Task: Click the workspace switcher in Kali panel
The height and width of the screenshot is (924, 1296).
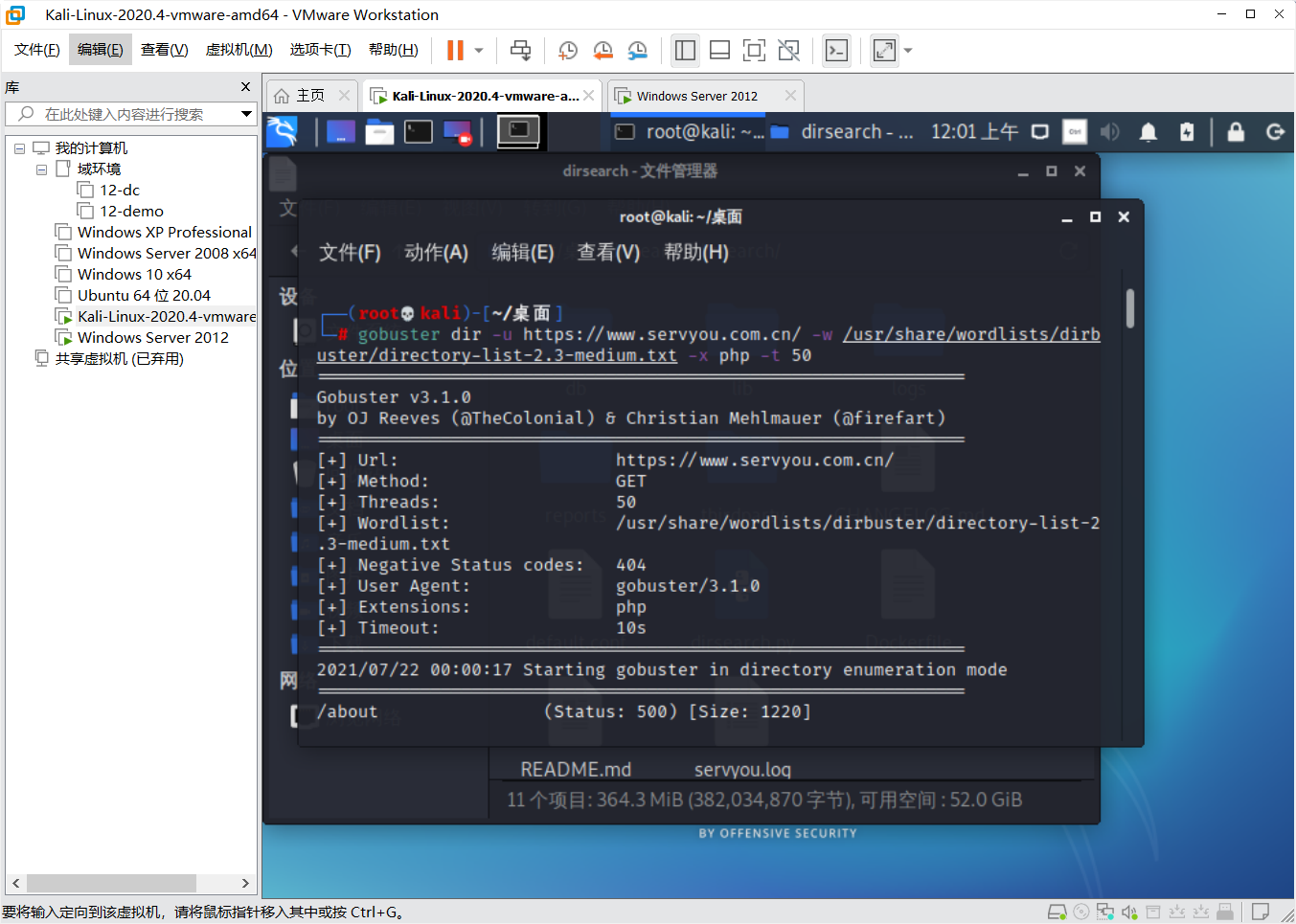Action: coord(518,131)
